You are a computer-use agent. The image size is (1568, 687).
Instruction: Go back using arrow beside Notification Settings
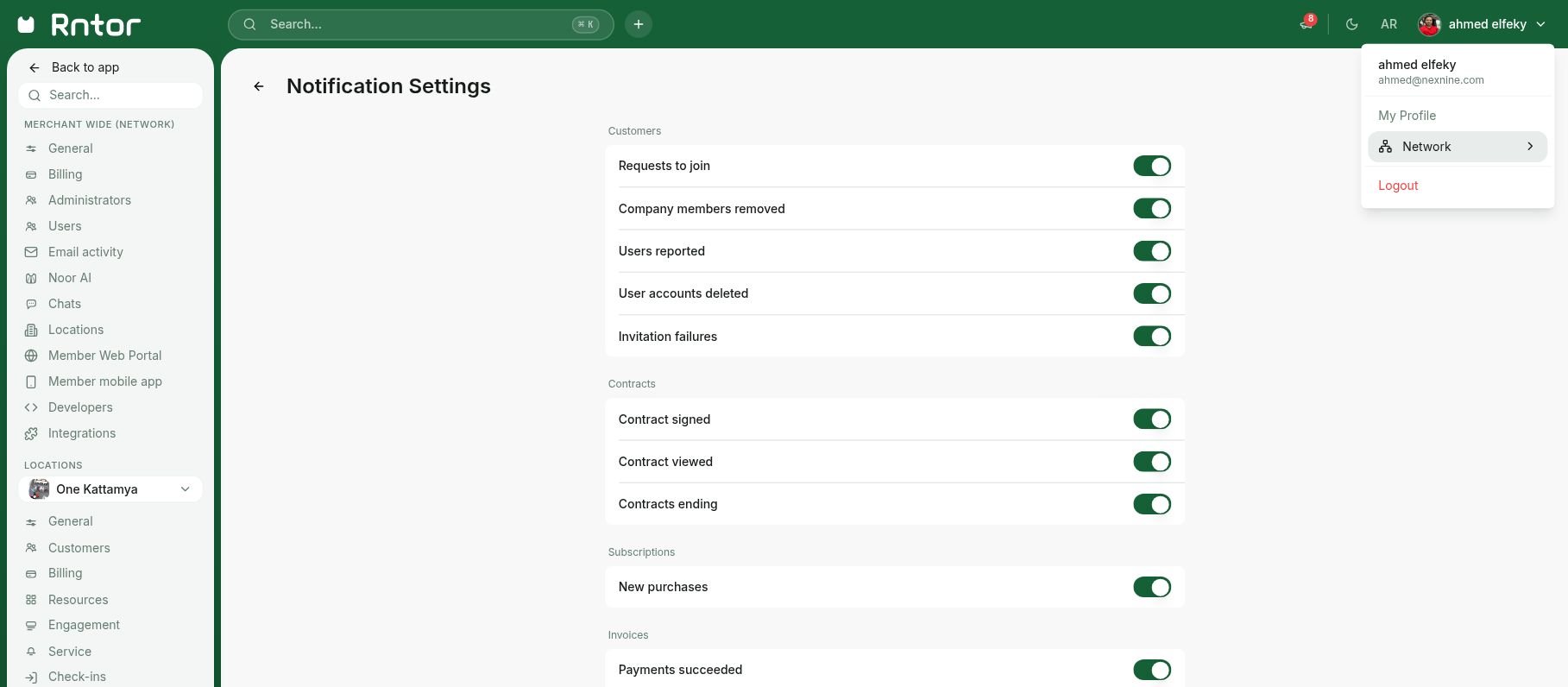click(x=259, y=86)
